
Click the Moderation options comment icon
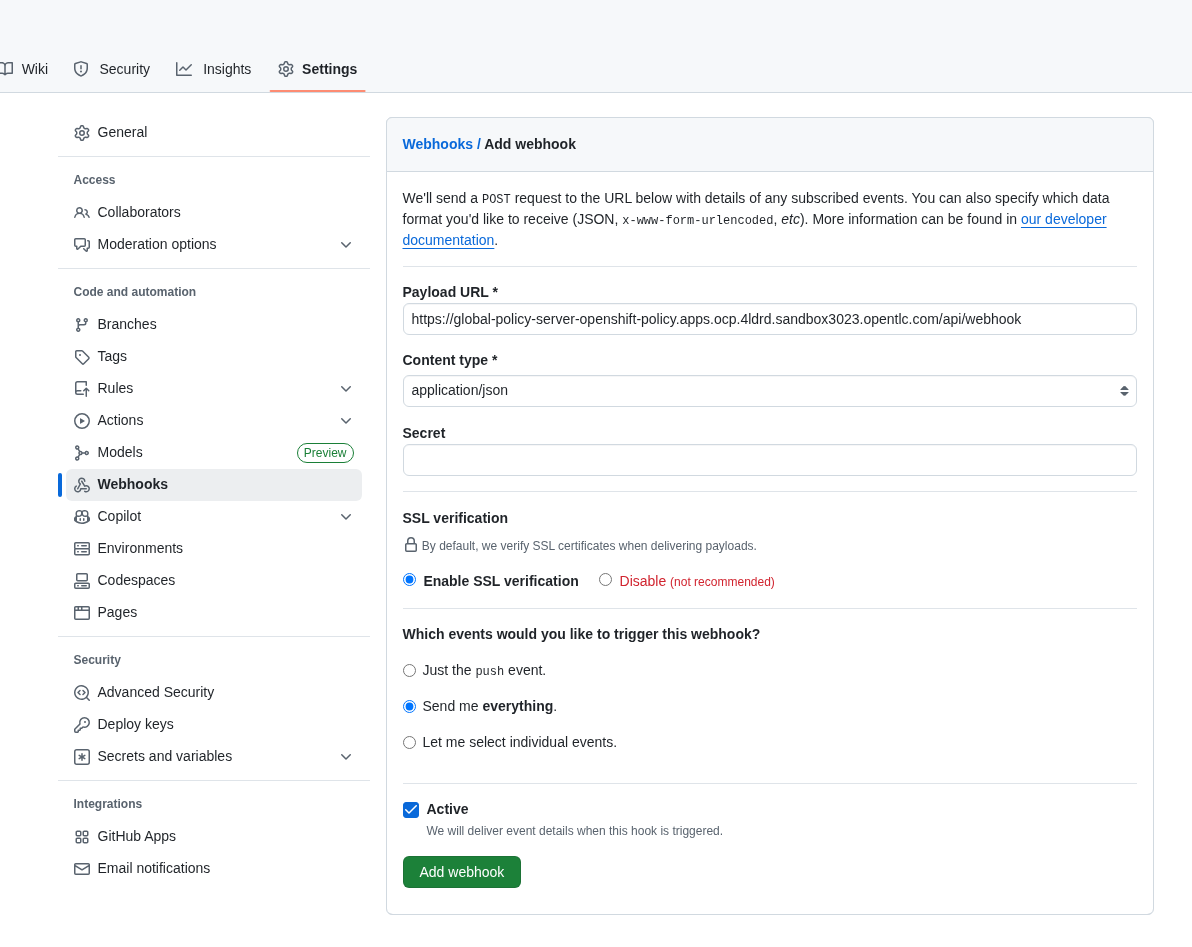point(81,245)
